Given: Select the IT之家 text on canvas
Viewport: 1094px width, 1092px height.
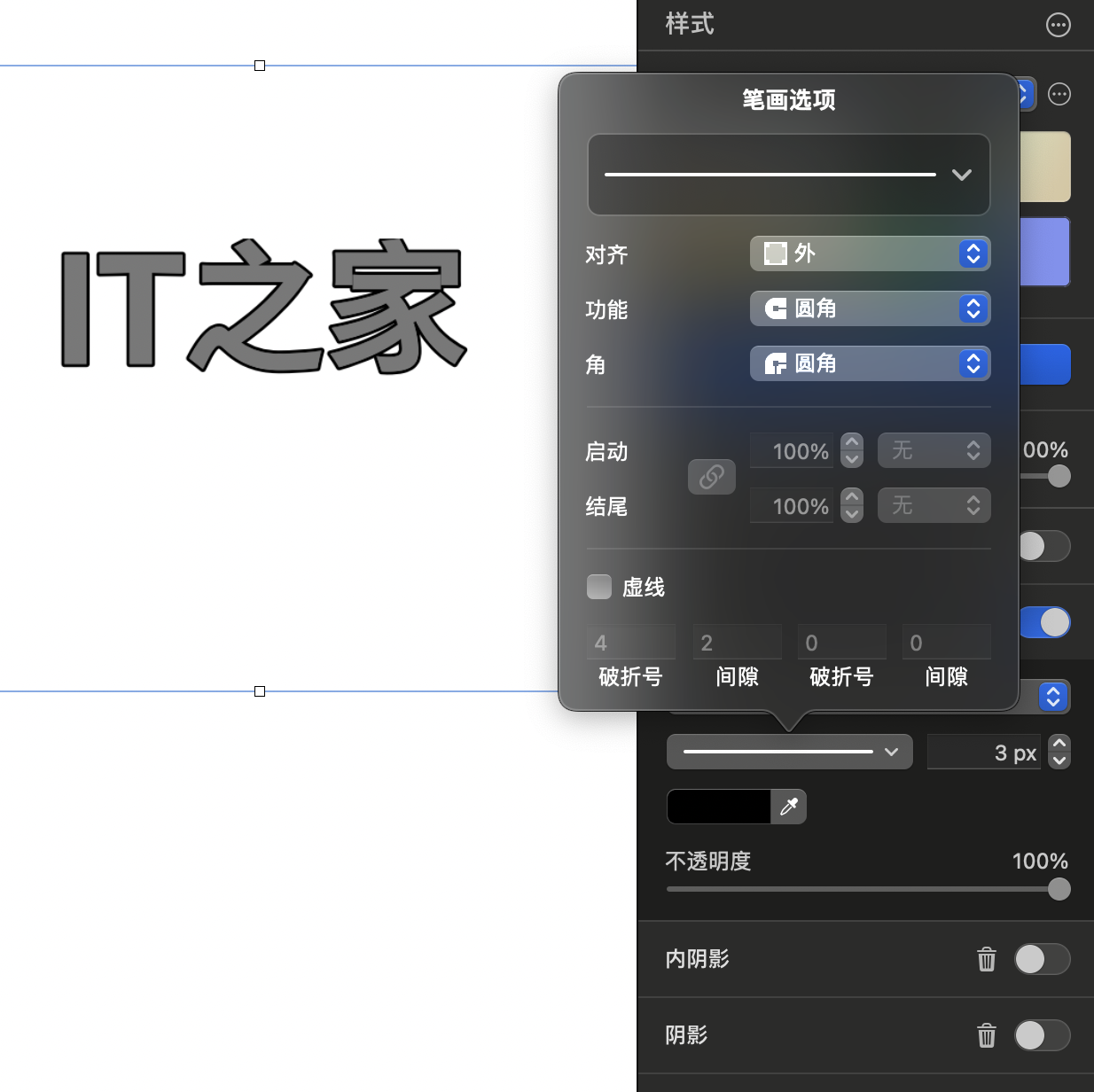Looking at the screenshot, I should [x=264, y=306].
